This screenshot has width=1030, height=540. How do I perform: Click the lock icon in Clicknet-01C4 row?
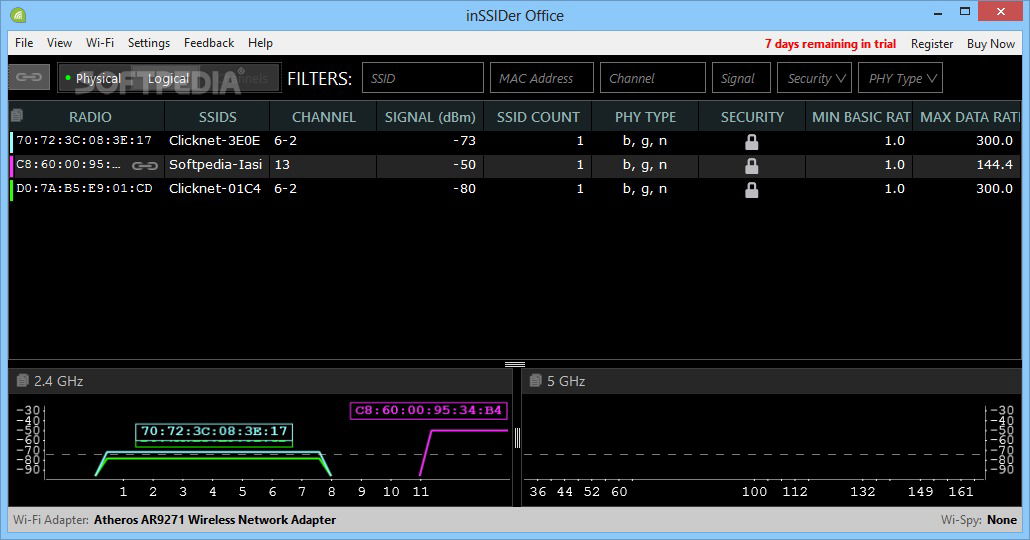(x=751, y=190)
